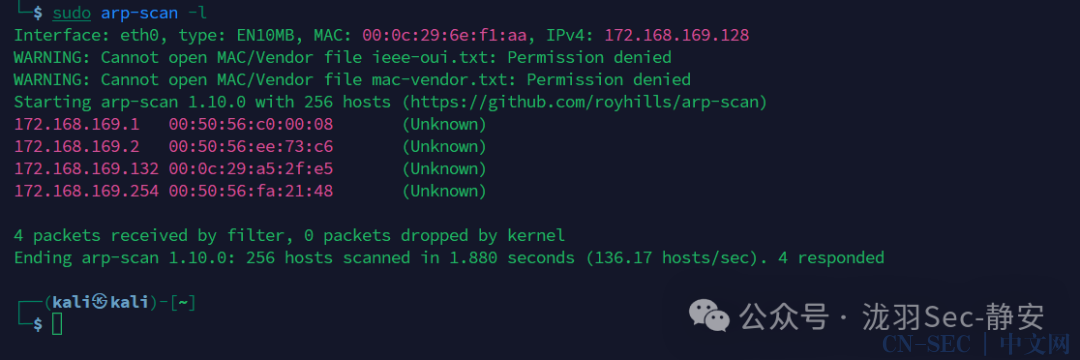Image resolution: width=1080 pixels, height=360 pixels.
Task: Click the Kali symbol icon in the prompt
Action: (x=101, y=301)
